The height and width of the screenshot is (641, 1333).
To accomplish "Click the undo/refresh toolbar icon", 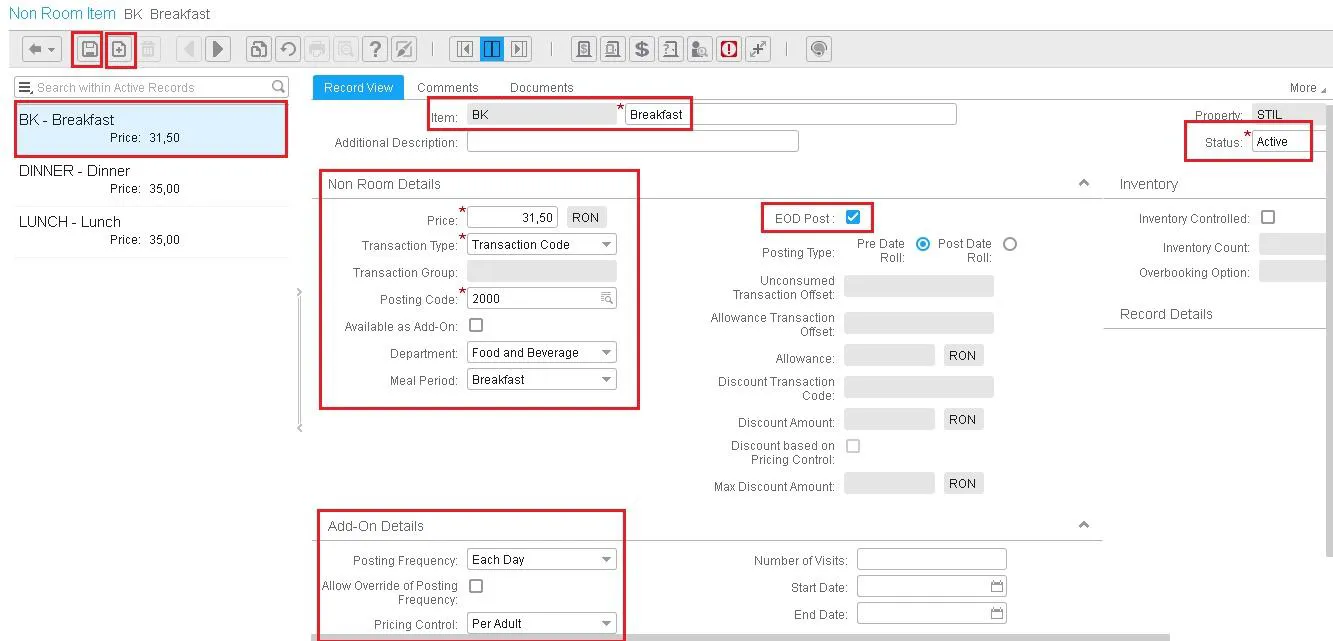I will (288, 48).
